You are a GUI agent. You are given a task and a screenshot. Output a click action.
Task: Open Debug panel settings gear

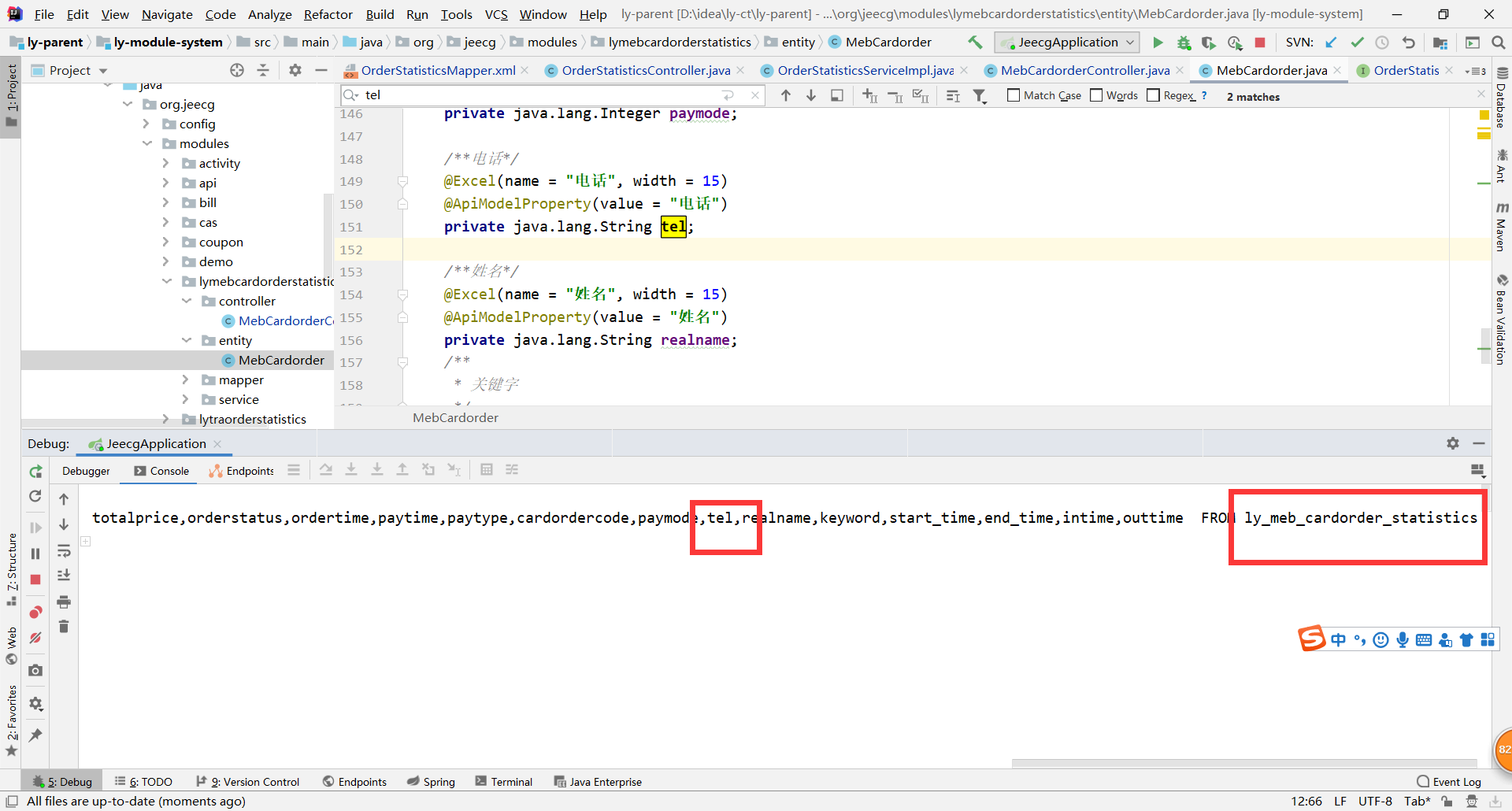tap(1453, 443)
